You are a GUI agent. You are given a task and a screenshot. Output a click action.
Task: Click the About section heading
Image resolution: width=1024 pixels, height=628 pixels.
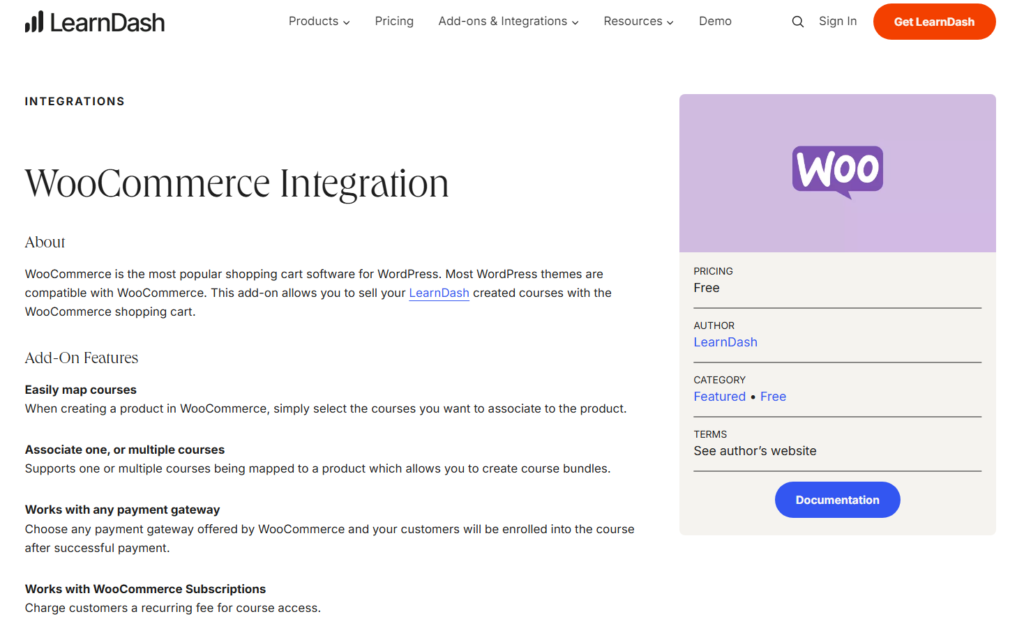[x=44, y=242]
